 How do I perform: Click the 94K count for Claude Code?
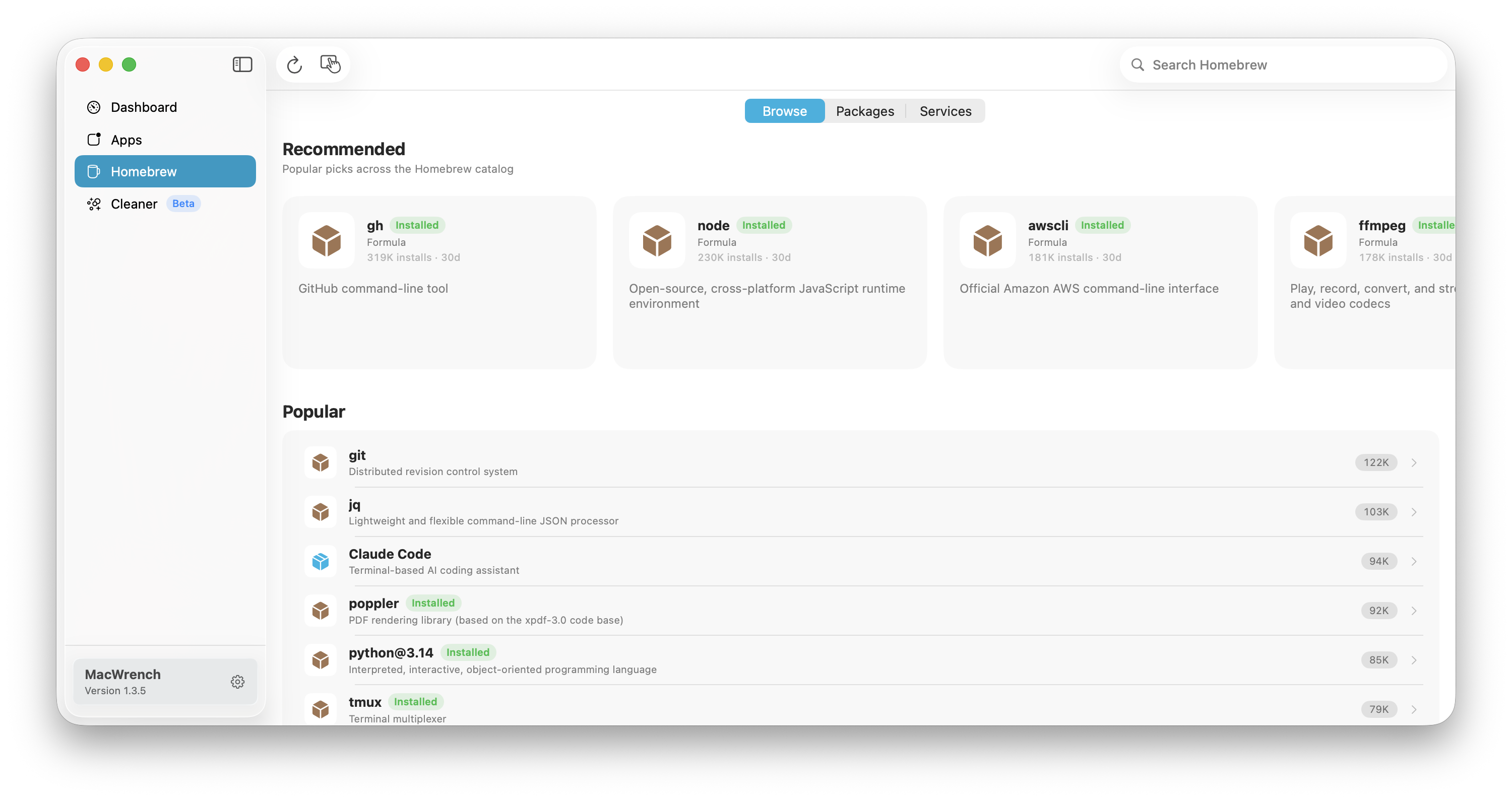1379,561
